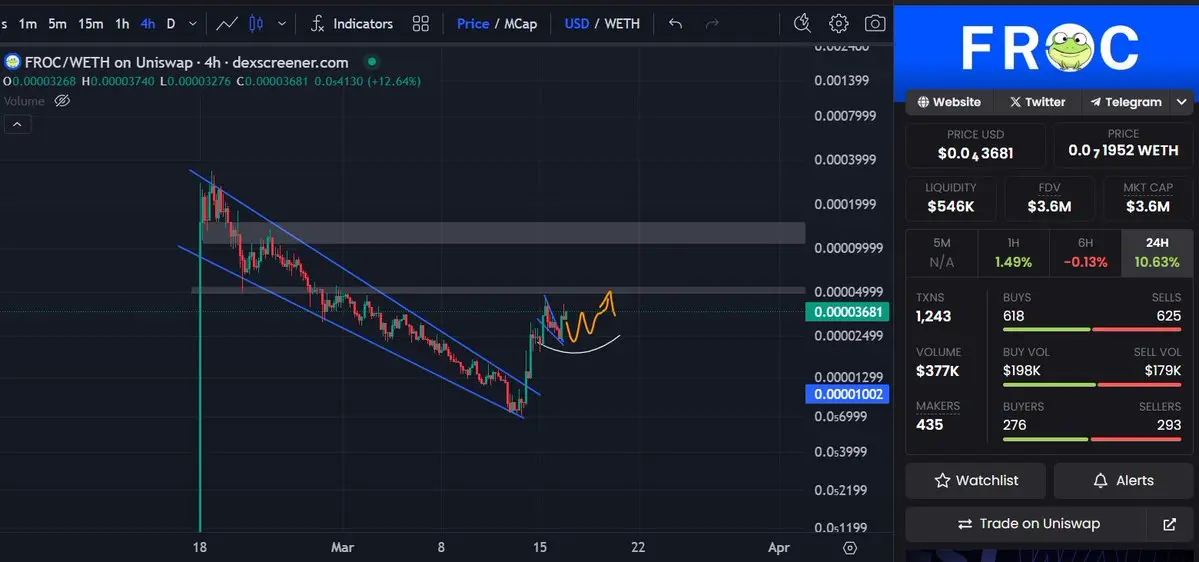1199x562 pixels.
Task: Select the 15m timeframe
Action: point(90,24)
